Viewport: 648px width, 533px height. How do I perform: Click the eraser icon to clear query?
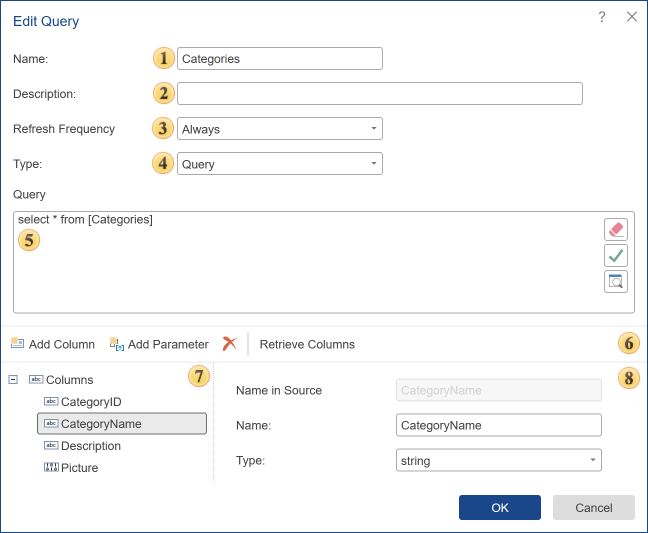[616, 229]
